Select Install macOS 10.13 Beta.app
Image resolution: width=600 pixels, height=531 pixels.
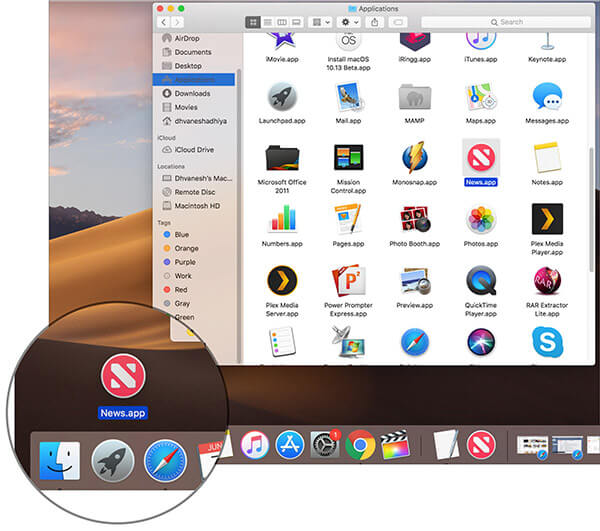click(x=348, y=42)
